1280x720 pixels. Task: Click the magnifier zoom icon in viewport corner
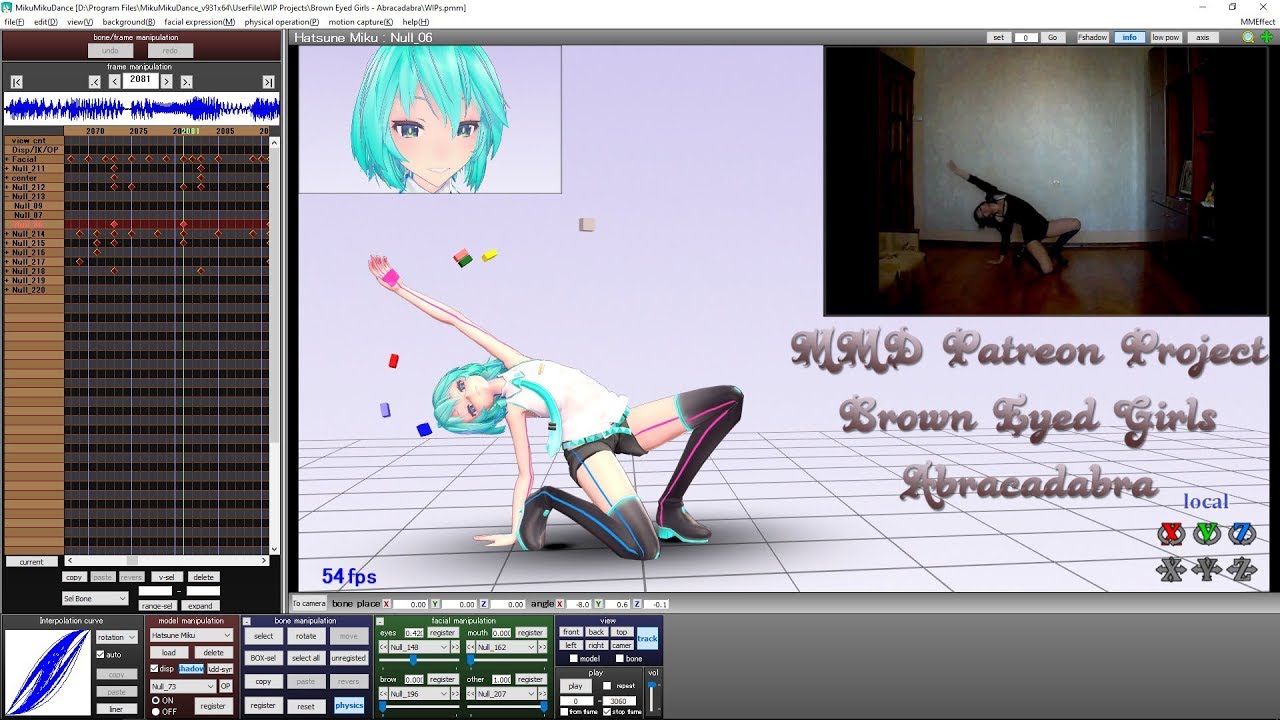point(1248,37)
